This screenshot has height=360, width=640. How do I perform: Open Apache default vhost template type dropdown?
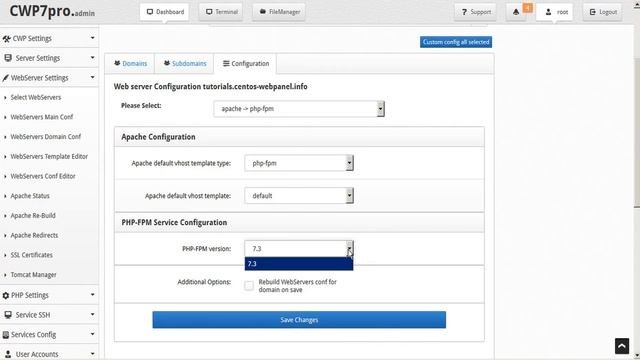pos(299,163)
